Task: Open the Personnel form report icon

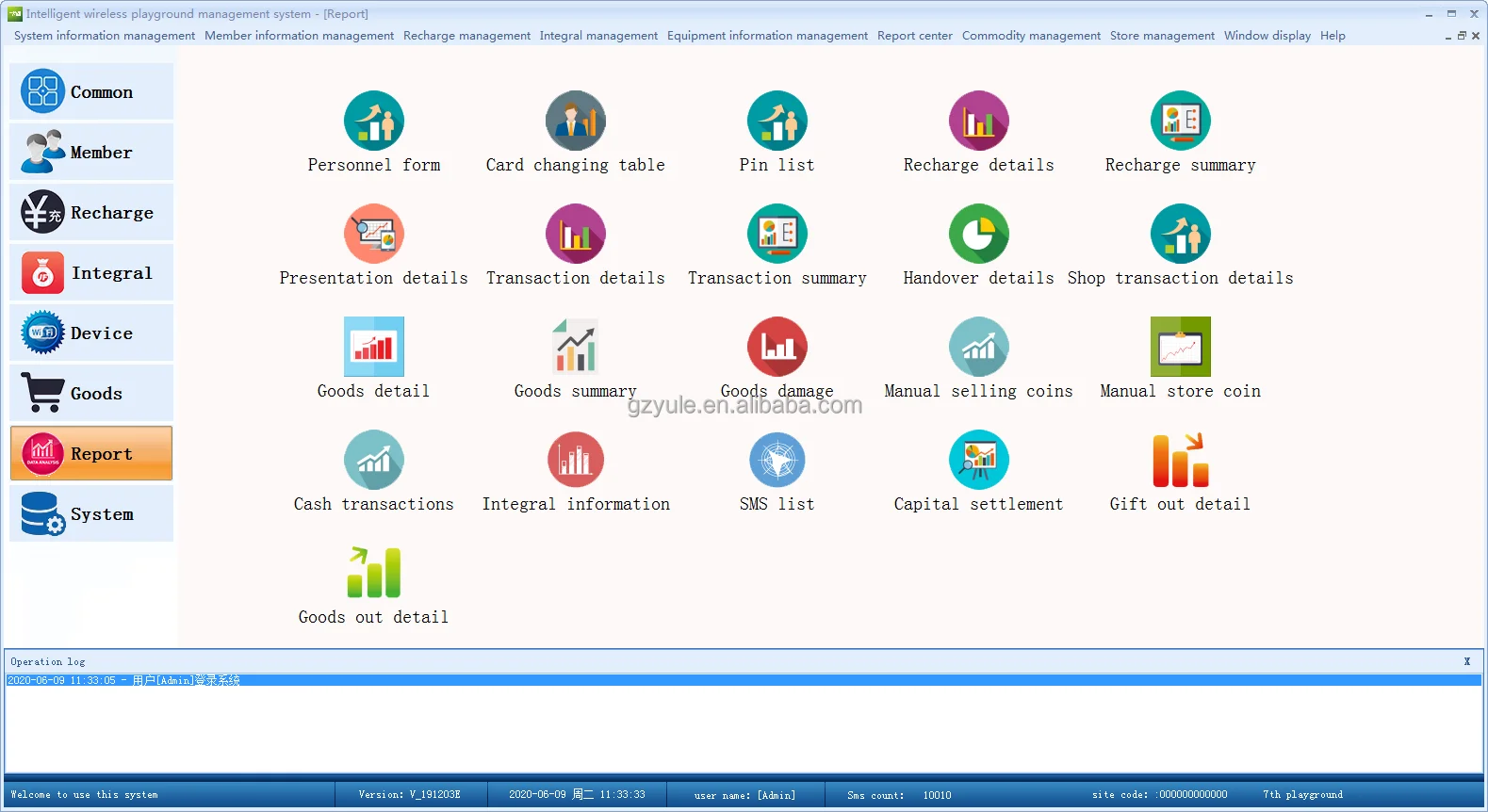Action: [x=374, y=121]
